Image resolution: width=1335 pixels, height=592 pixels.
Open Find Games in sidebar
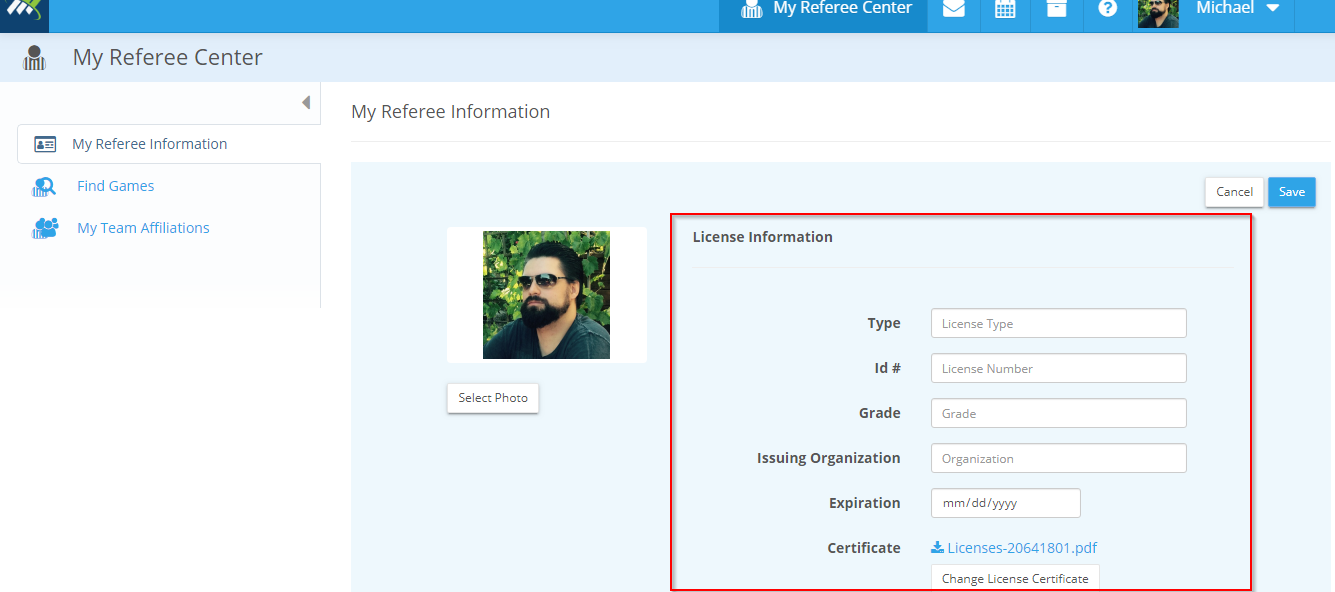pyautogui.click(x=115, y=186)
